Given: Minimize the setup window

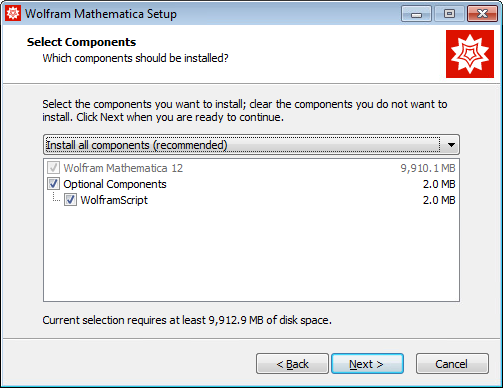Looking at the screenshot, I should tap(416, 14).
